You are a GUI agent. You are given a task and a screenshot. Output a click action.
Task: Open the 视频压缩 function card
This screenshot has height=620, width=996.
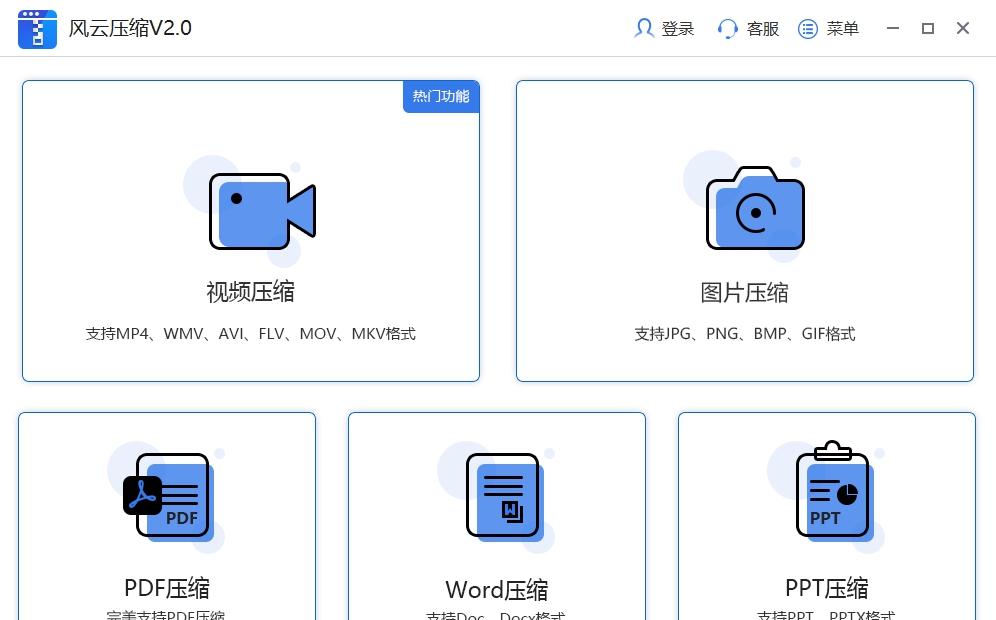click(x=250, y=230)
